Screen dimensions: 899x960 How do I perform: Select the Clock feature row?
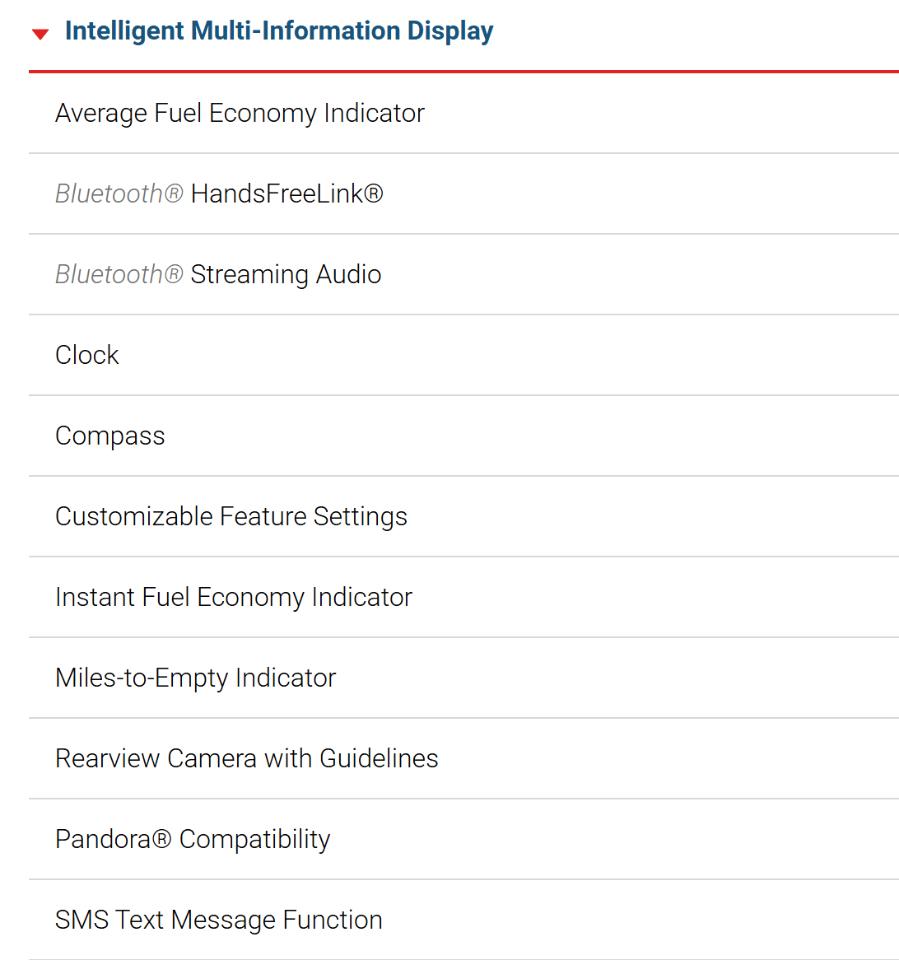pos(464,355)
